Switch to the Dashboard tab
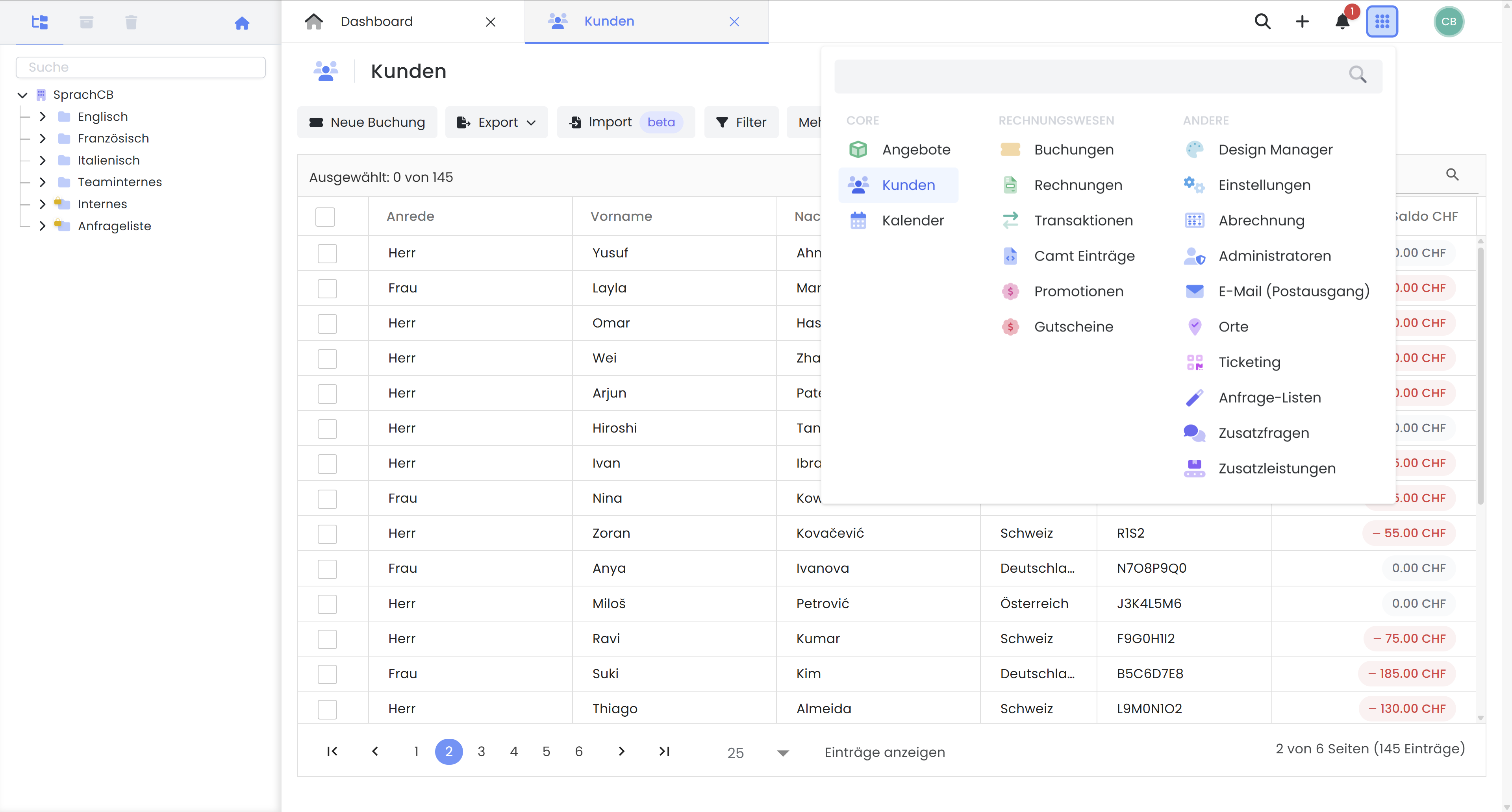This screenshot has height=812, width=1512. (378, 21)
